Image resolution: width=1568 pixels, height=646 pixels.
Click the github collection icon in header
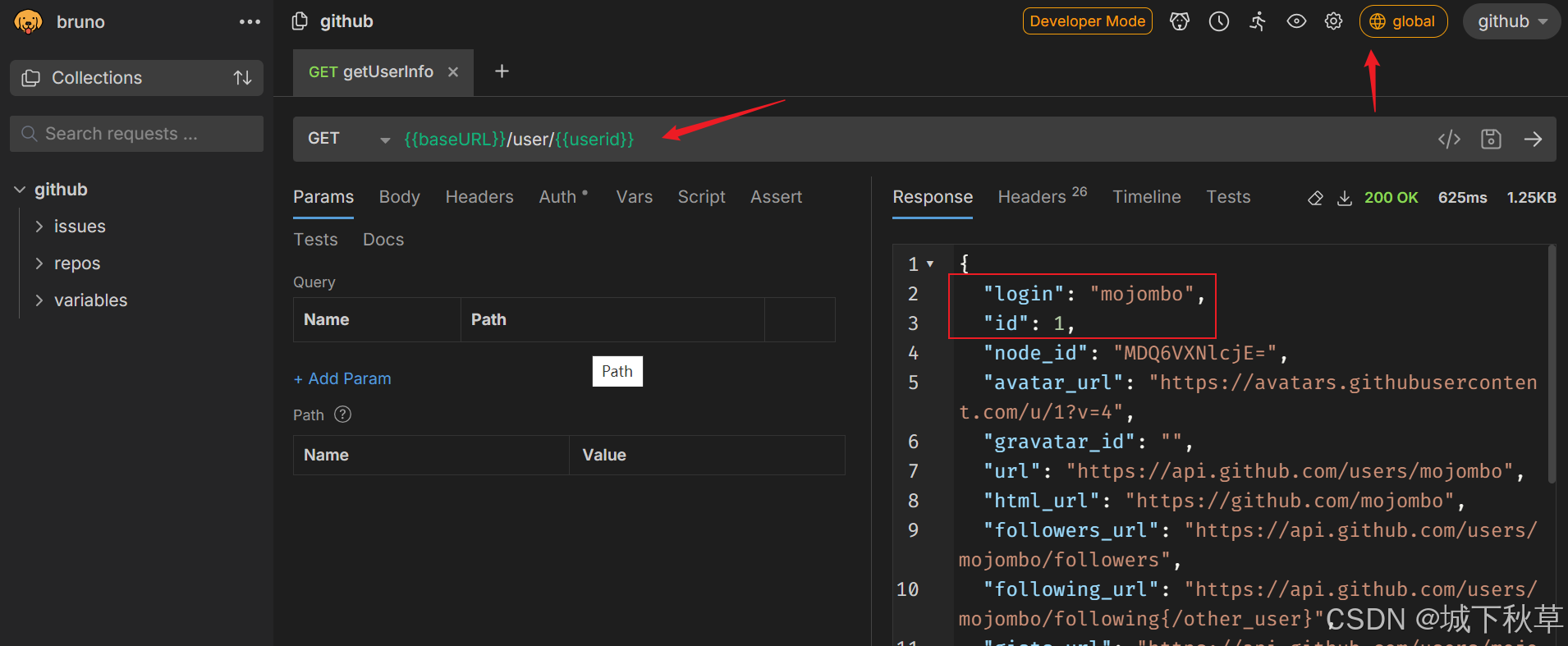[300, 21]
